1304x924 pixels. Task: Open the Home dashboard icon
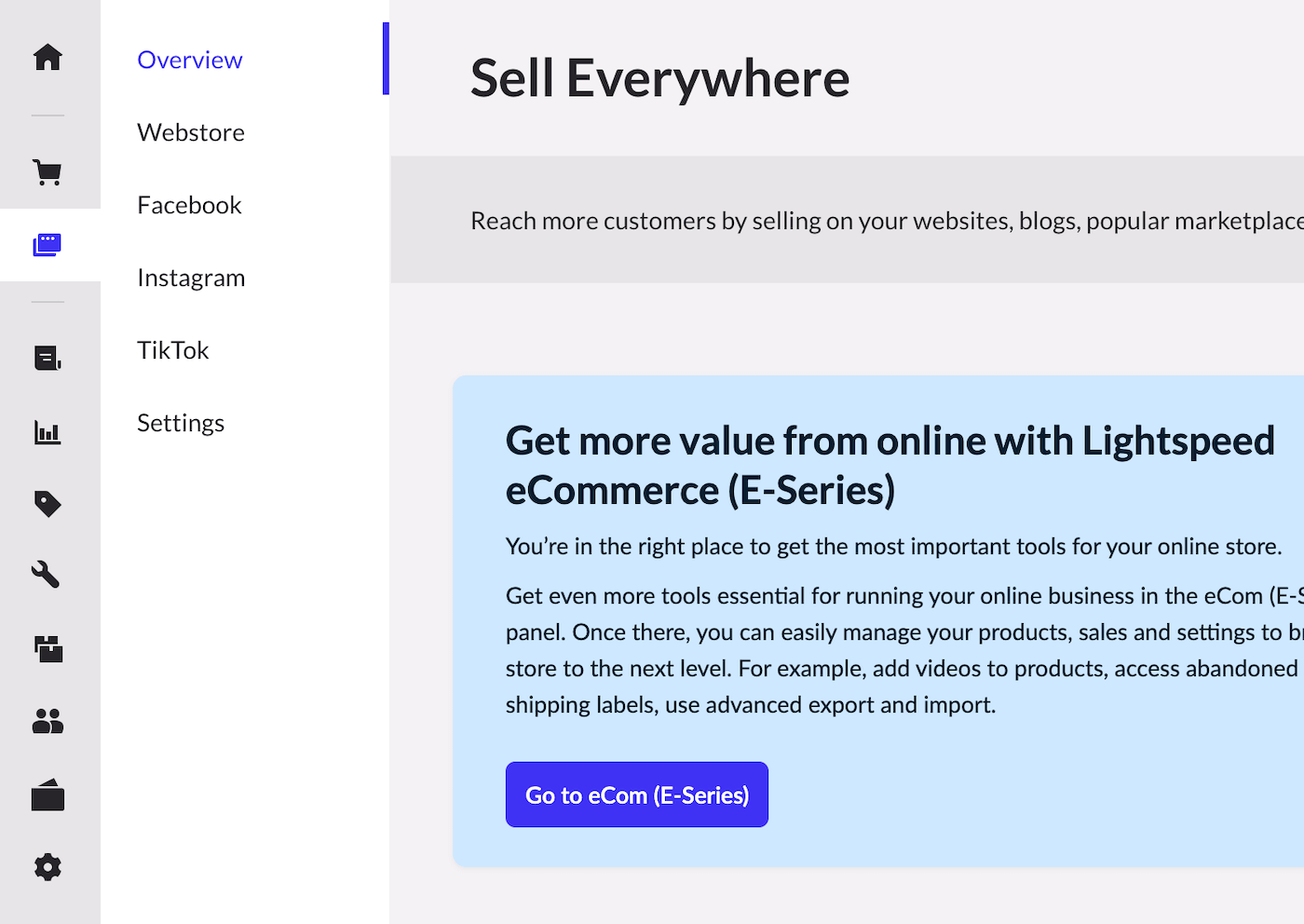(48, 57)
